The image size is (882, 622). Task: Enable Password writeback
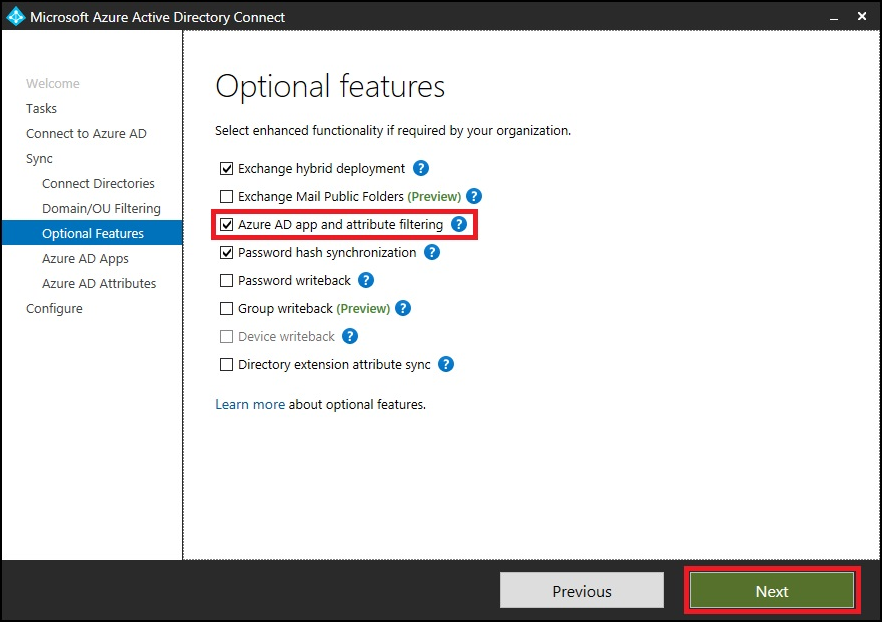point(226,280)
